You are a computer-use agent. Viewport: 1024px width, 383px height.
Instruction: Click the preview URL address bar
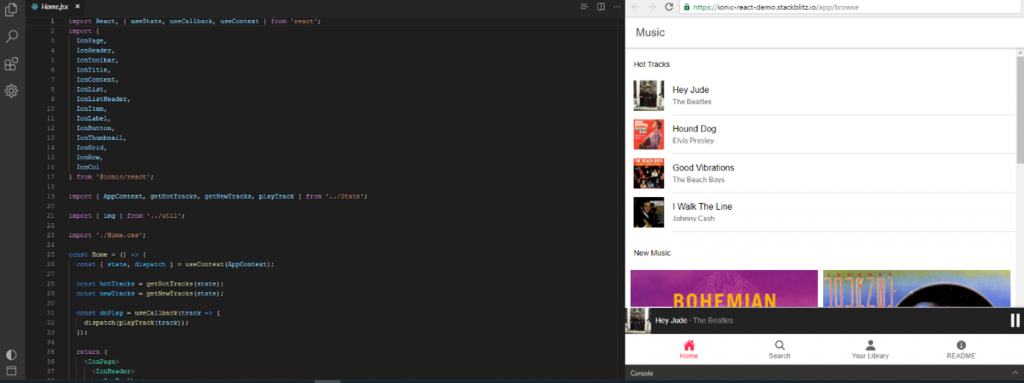[851, 7]
